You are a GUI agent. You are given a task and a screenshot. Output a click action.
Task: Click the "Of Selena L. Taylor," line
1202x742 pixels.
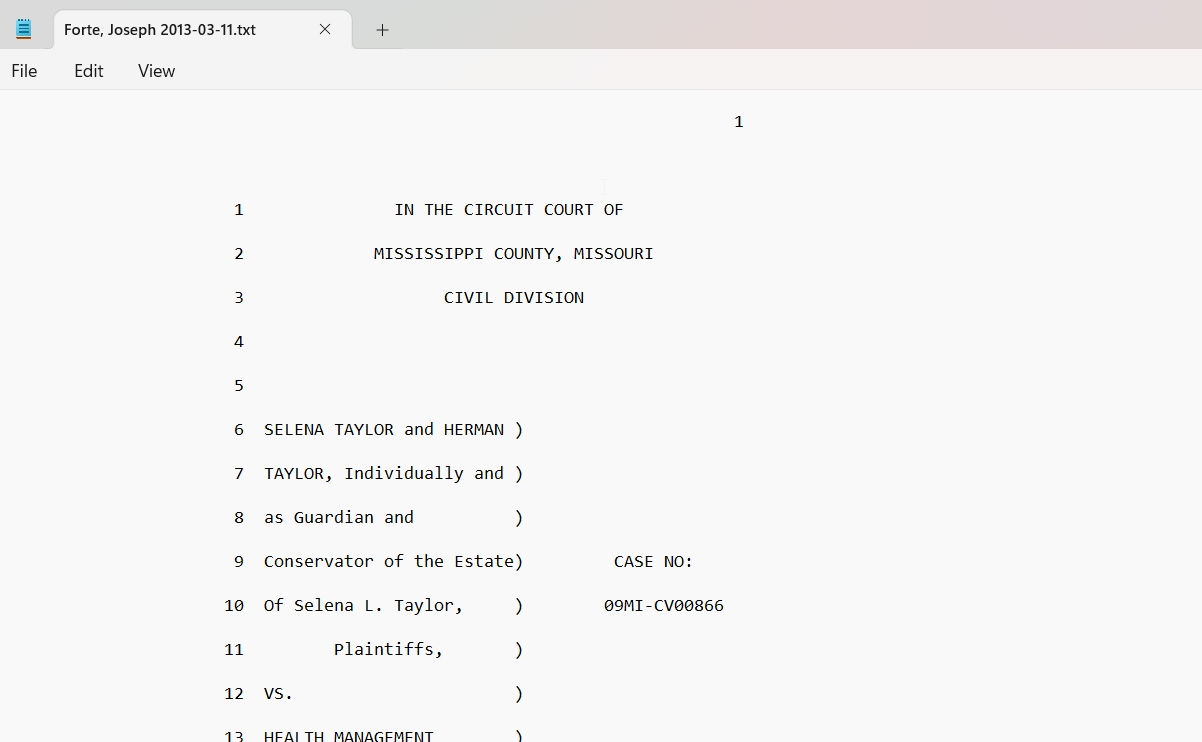363,606
